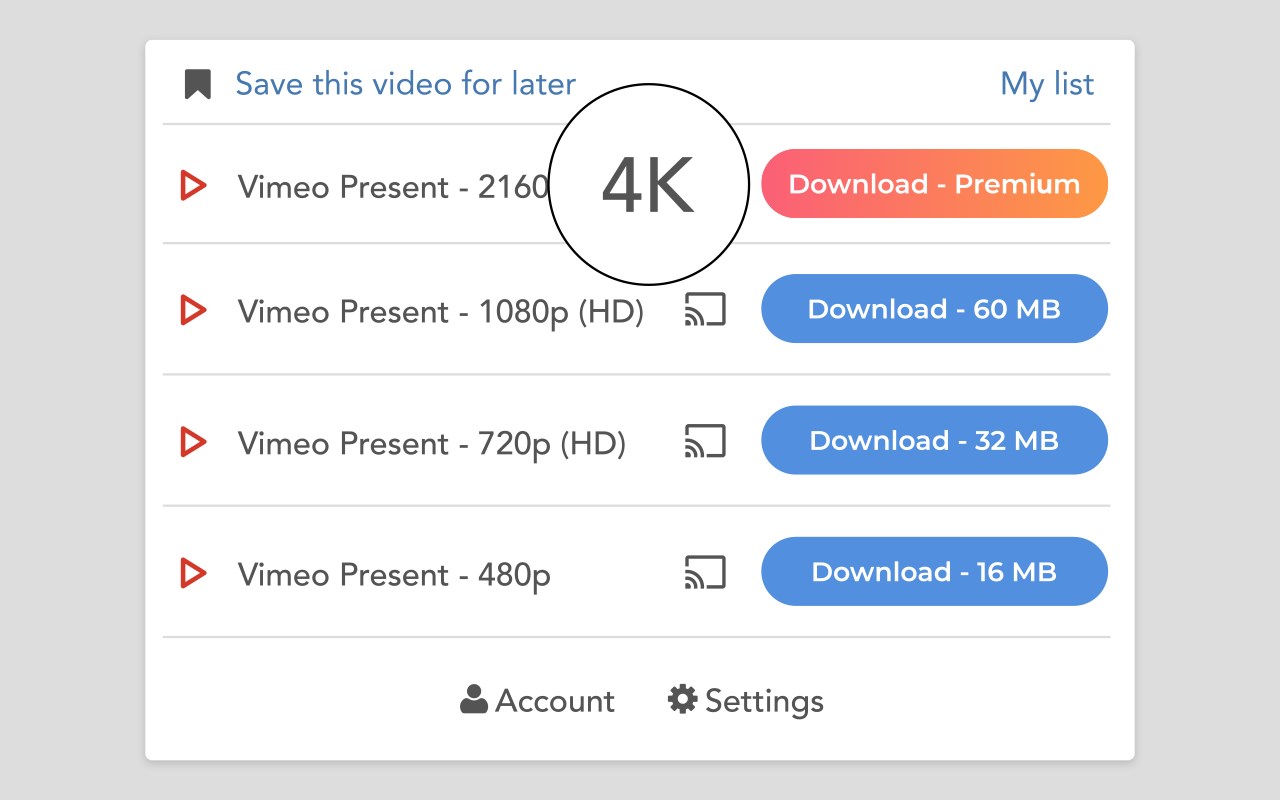
Task: Download the 32 MB 720p file
Action: [934, 440]
